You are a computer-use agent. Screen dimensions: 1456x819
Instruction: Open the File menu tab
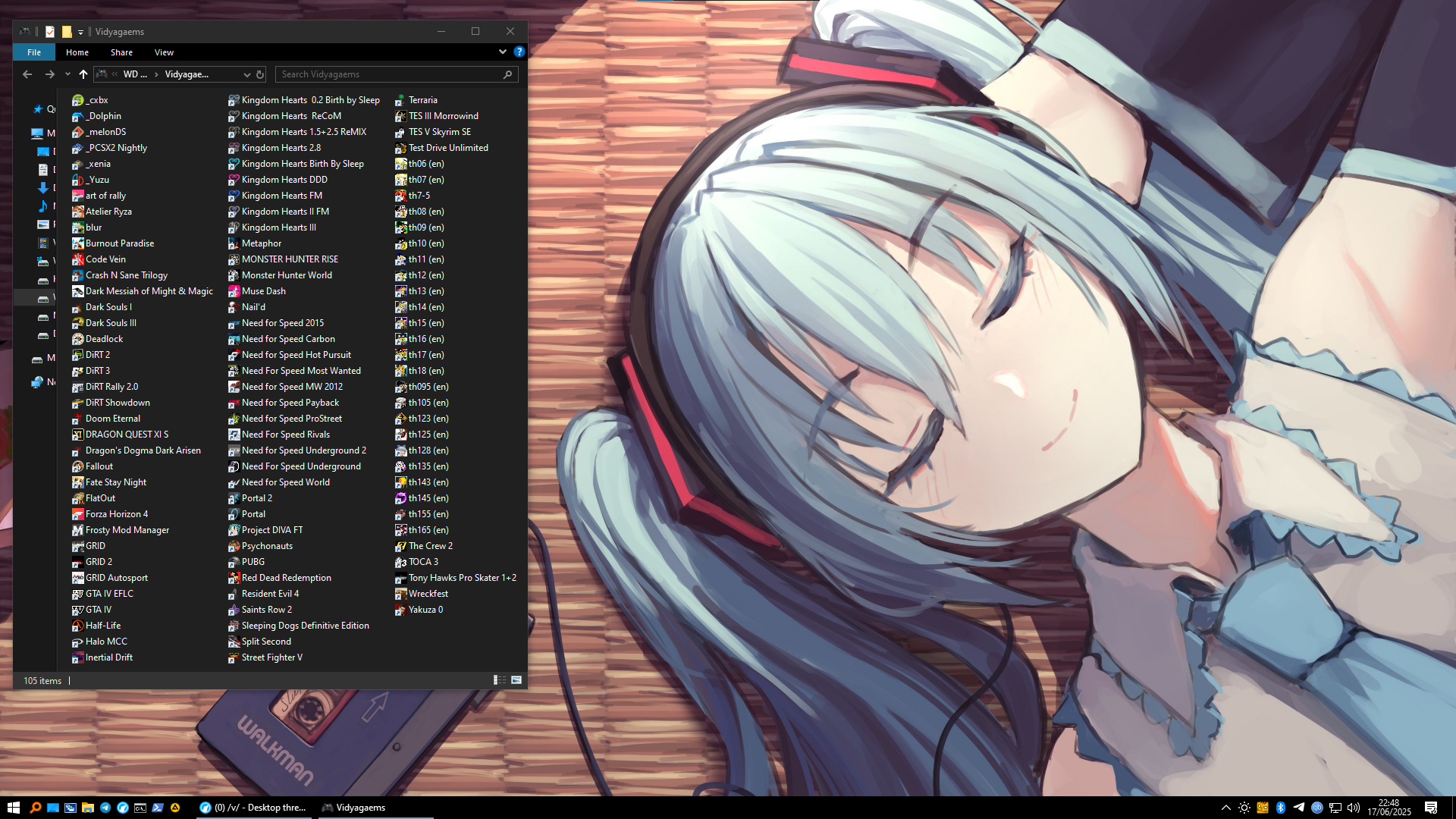(34, 52)
